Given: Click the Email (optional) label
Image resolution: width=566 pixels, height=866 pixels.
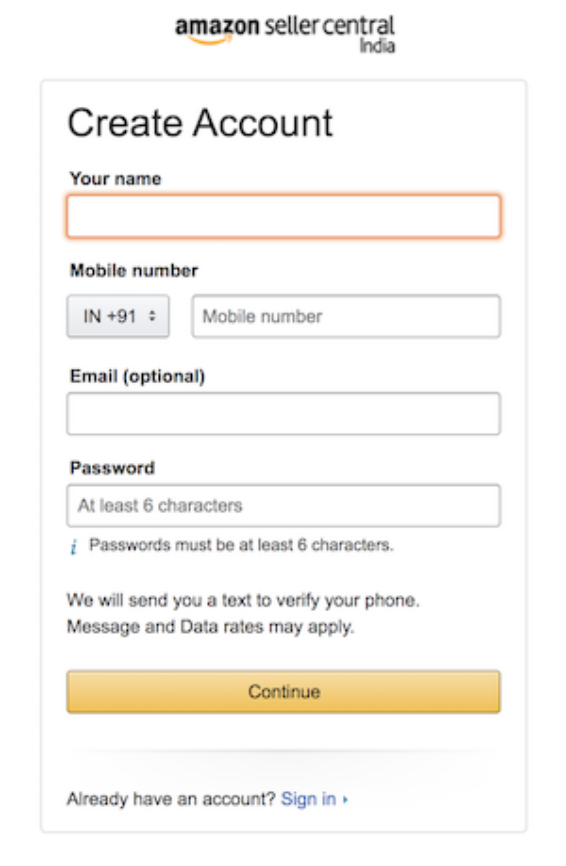Looking at the screenshot, I should point(137,377).
